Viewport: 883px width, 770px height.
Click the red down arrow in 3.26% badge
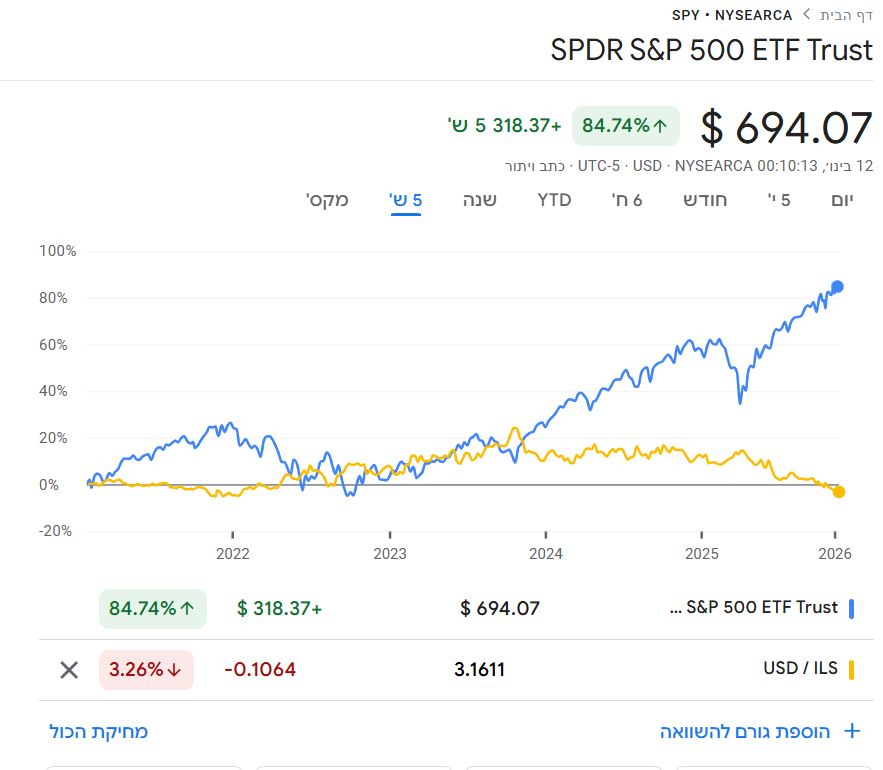(x=175, y=670)
